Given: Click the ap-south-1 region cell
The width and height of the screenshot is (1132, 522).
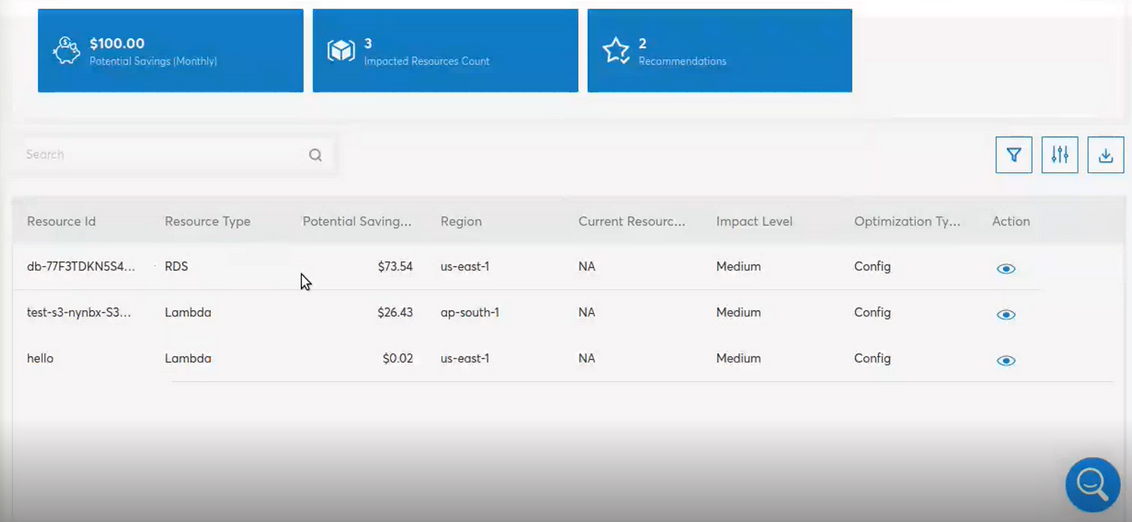Looking at the screenshot, I should [x=470, y=313].
